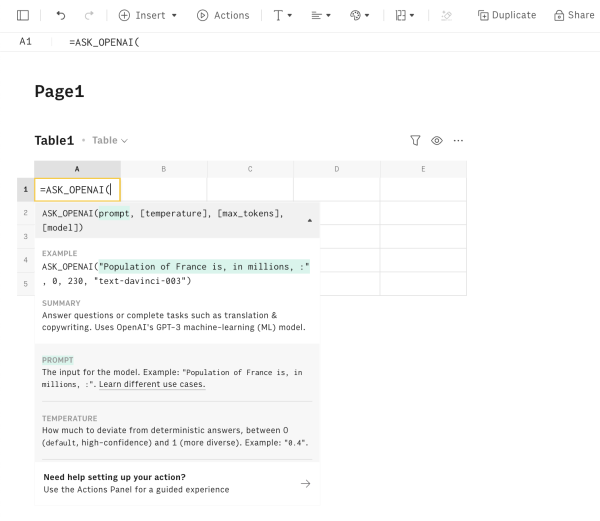Click the formula bar with =ASK_OPENAI(
This screenshot has width=600, height=521.
point(104,42)
